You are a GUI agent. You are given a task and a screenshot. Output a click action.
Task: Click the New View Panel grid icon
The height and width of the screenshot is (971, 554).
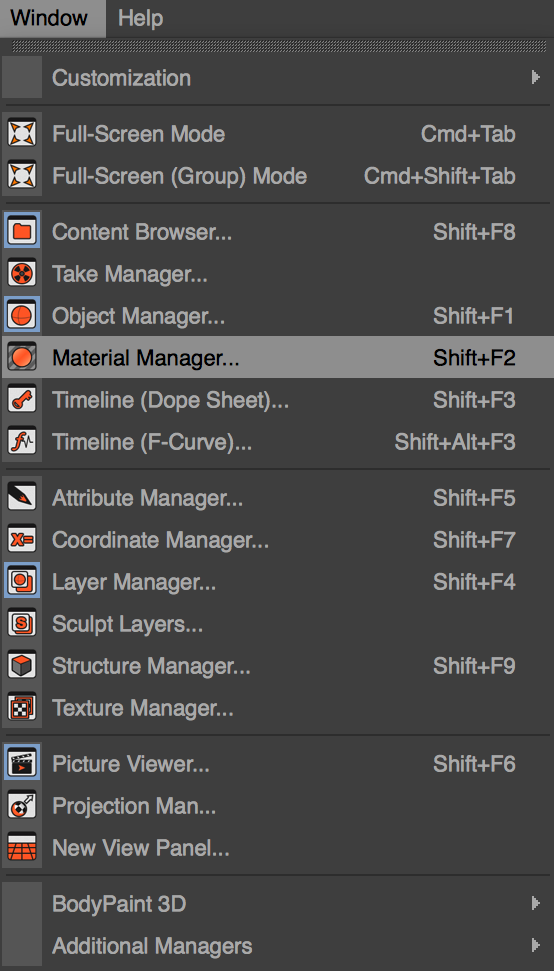(x=22, y=847)
